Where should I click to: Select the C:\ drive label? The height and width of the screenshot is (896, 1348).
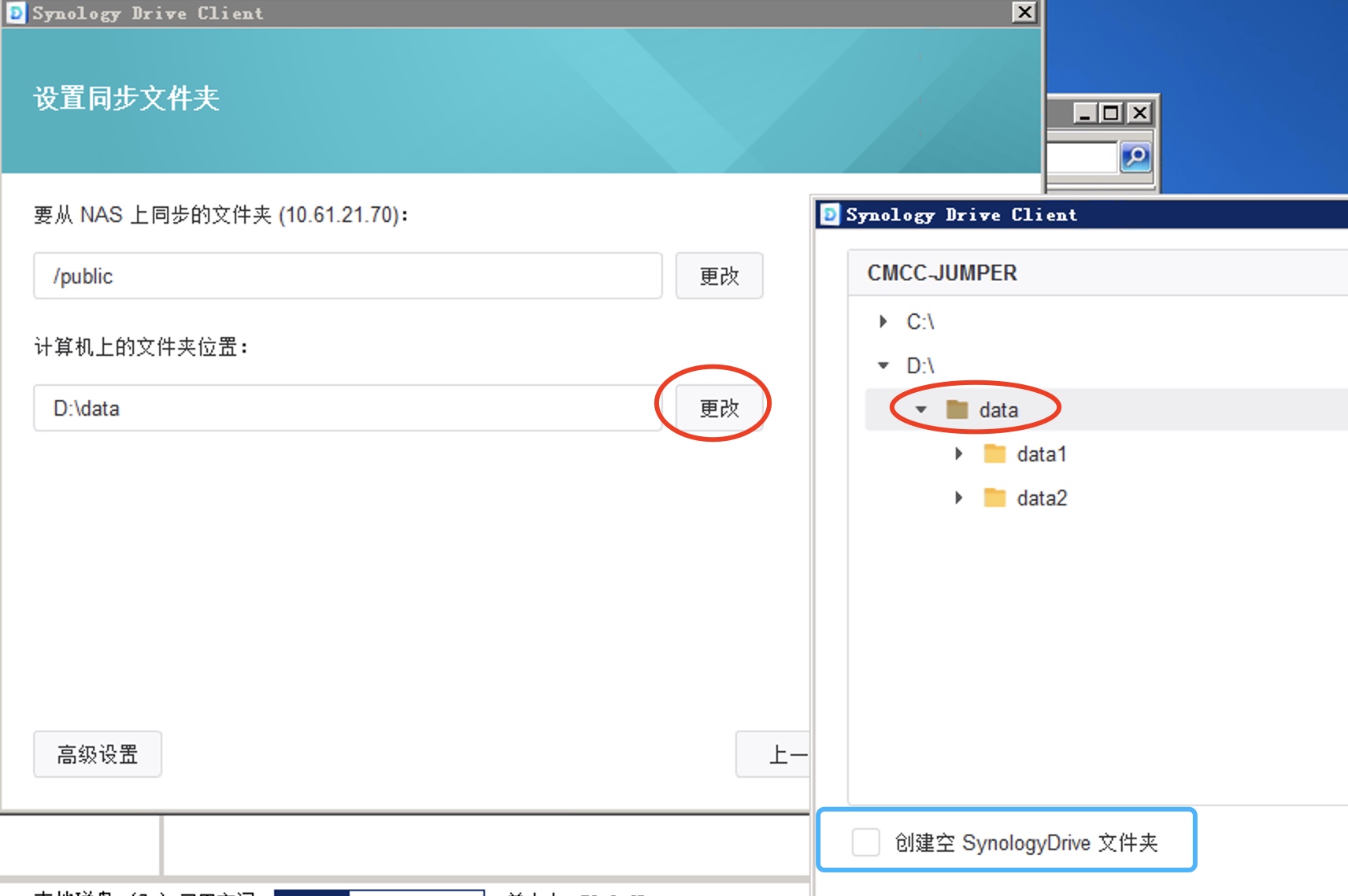(920, 321)
